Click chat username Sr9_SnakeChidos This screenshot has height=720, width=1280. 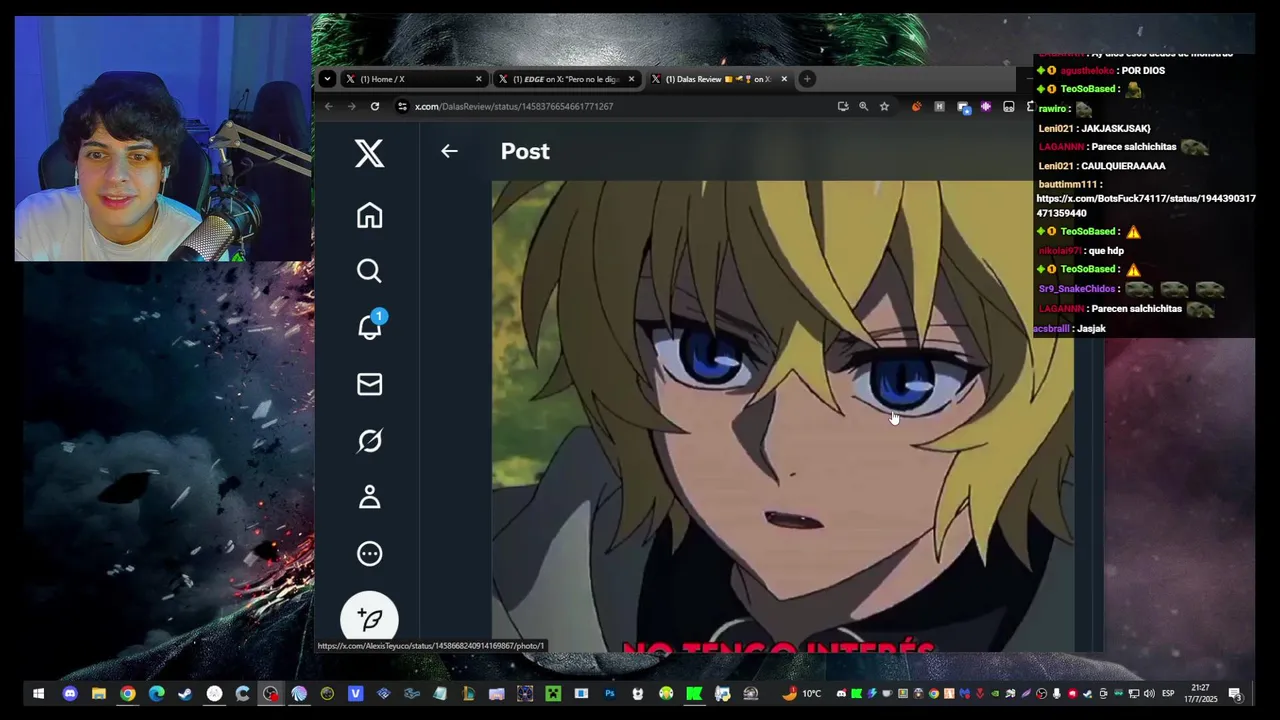1076,289
